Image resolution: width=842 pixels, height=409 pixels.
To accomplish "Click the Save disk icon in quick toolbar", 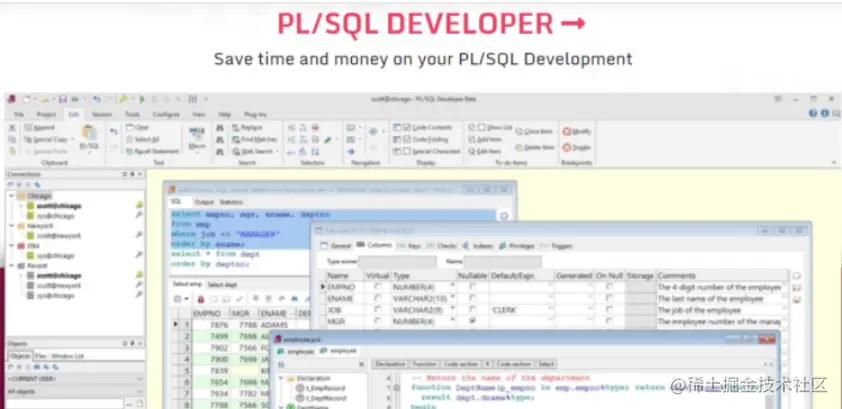I will click(63, 99).
